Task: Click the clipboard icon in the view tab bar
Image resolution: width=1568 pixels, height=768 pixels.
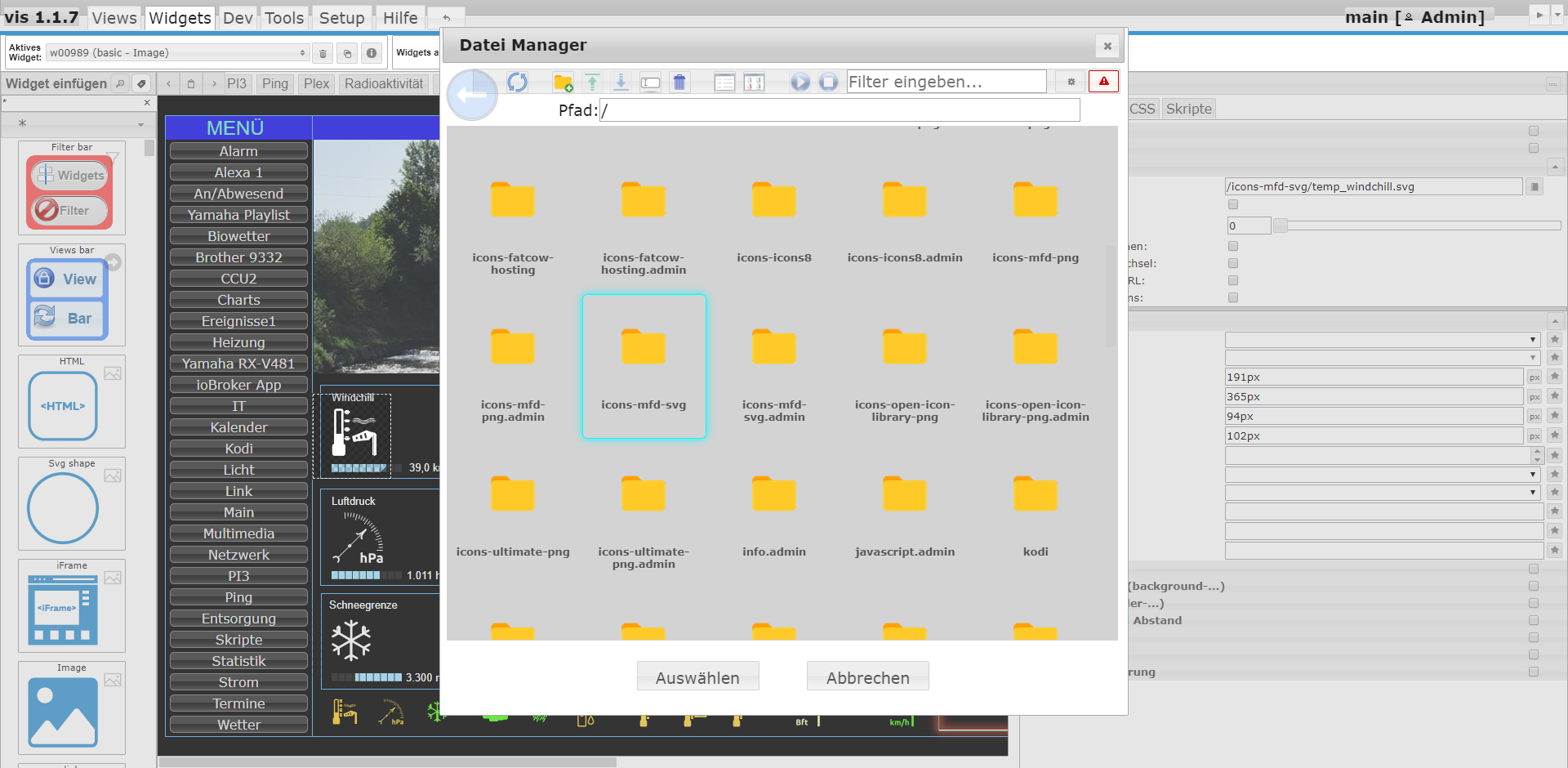Action: pyautogui.click(x=191, y=83)
